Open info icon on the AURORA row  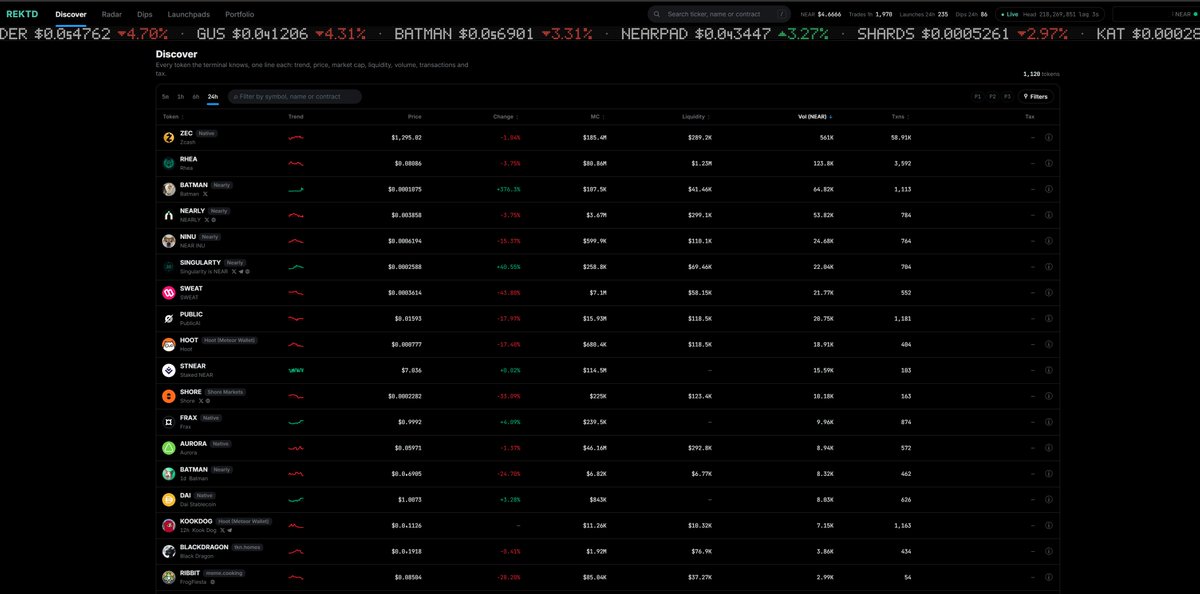pos(1049,448)
